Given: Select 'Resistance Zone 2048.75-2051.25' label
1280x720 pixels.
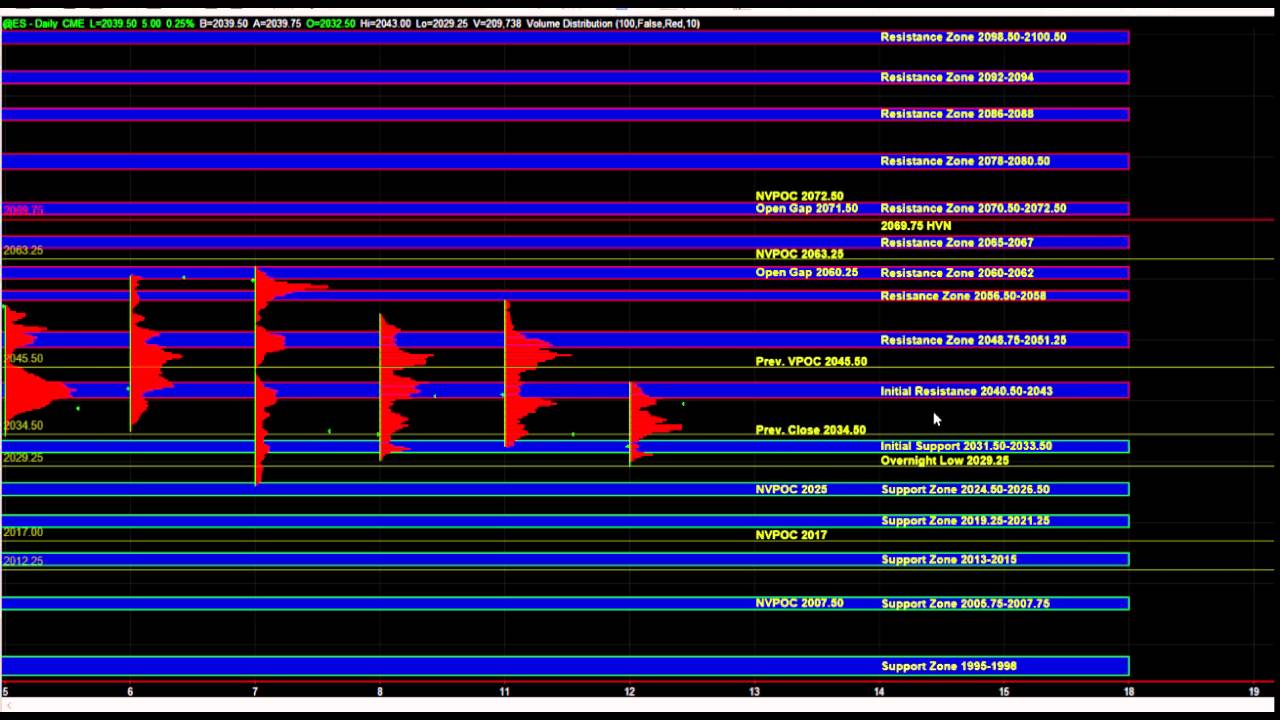Looking at the screenshot, I should (x=973, y=340).
